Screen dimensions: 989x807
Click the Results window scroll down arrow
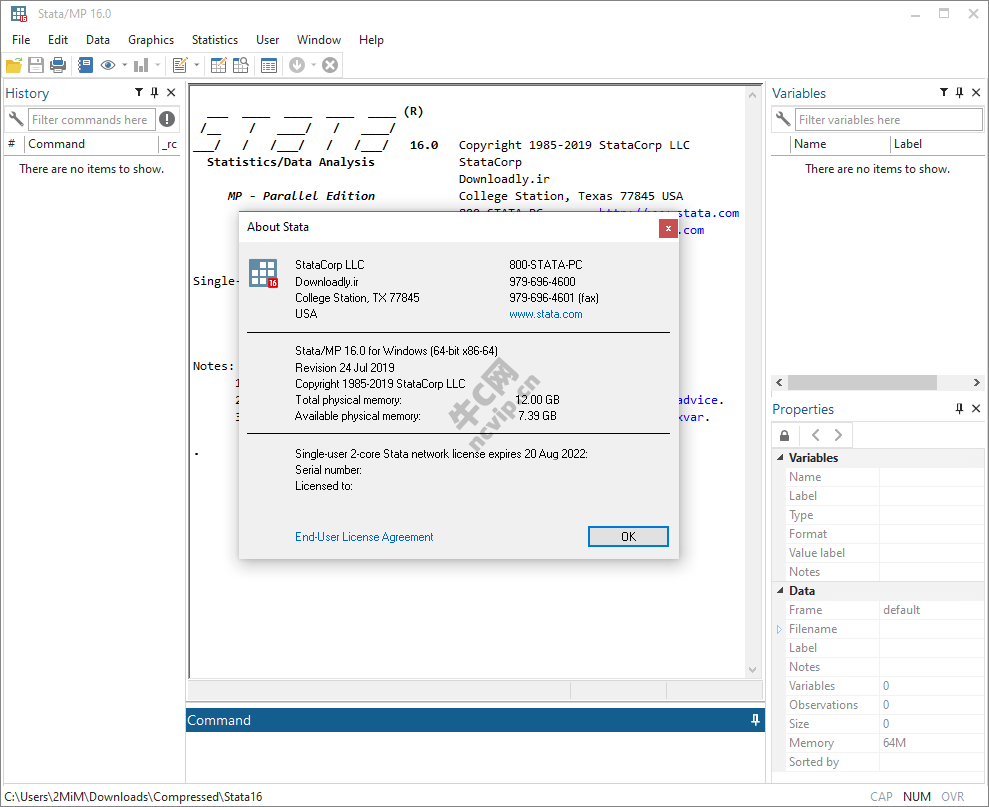pos(752,669)
